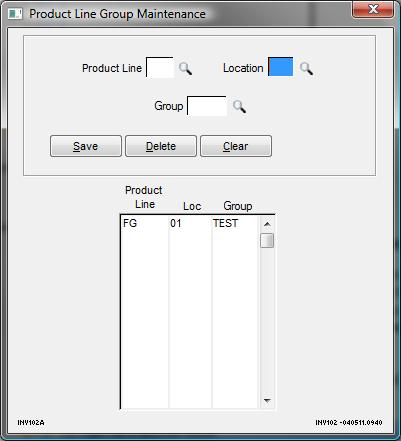Click the window title bar application icon
Viewport: 401px width, 441px height.
tap(15, 14)
